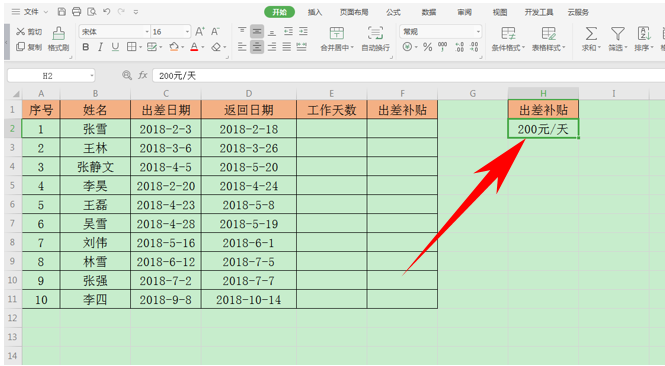Expand the borders dropdown arrow
The height and width of the screenshot is (366, 665).
click(140, 47)
